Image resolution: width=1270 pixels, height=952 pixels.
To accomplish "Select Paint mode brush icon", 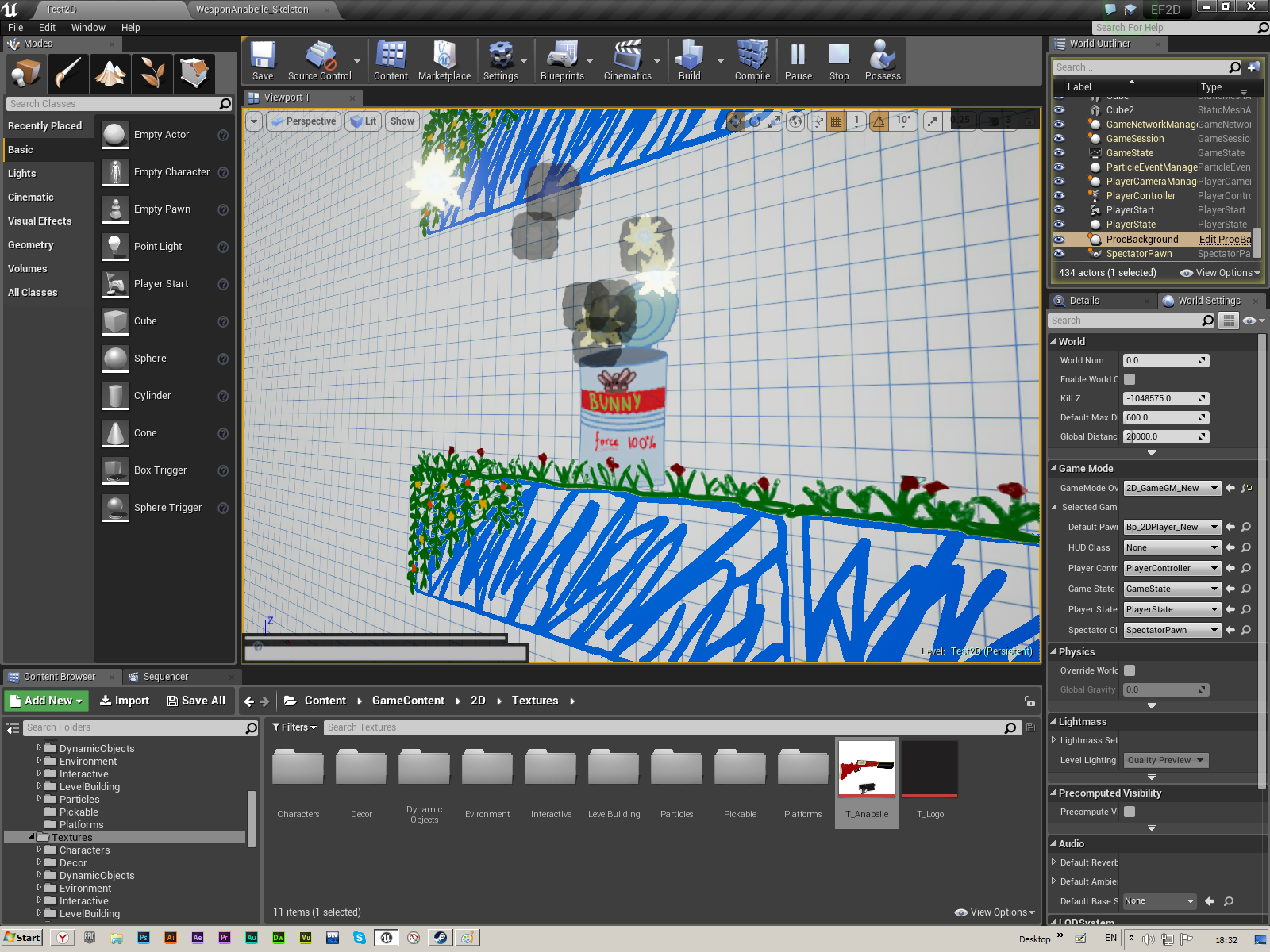I will click(67, 73).
